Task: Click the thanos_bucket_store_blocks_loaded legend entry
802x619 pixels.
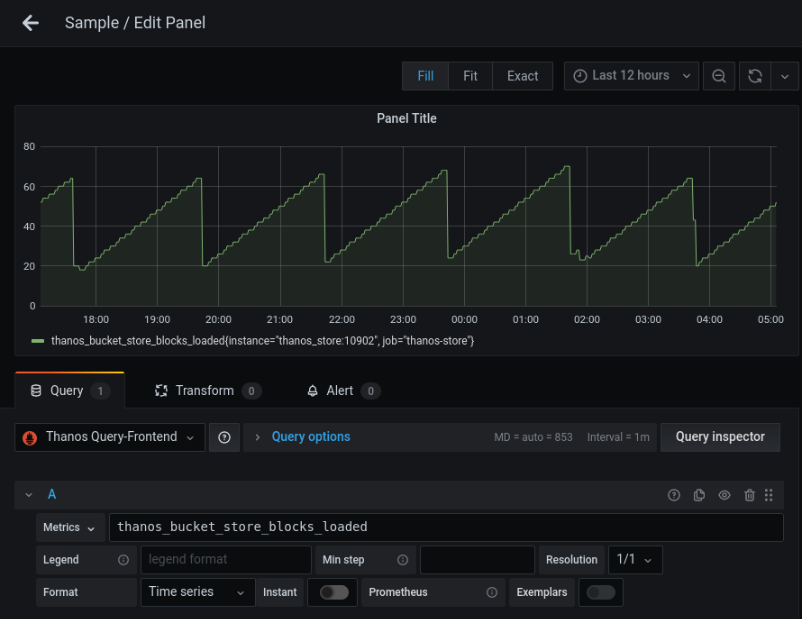Action: click(262, 341)
